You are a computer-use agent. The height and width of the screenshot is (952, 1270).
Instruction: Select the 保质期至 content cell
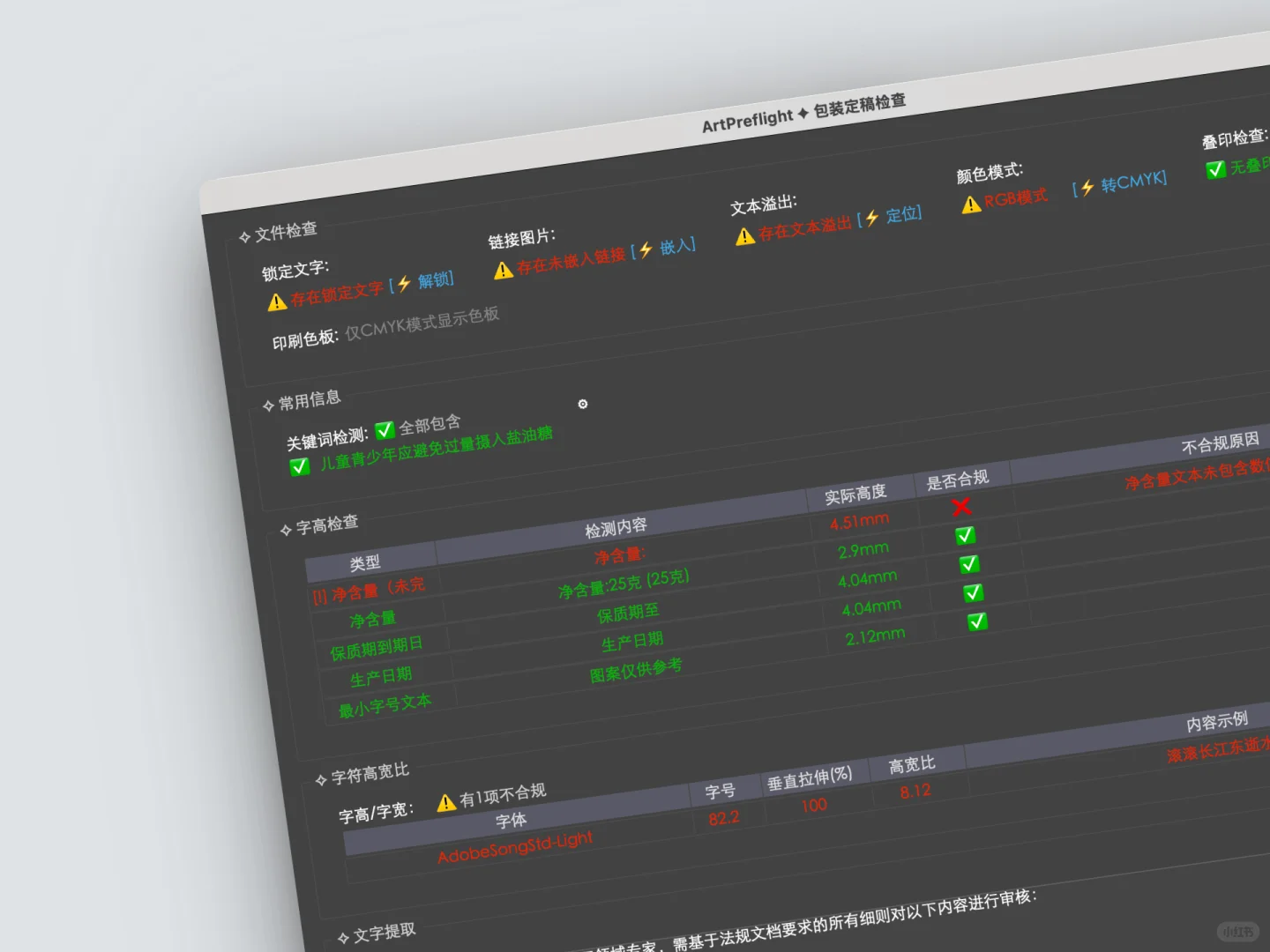[x=628, y=613]
